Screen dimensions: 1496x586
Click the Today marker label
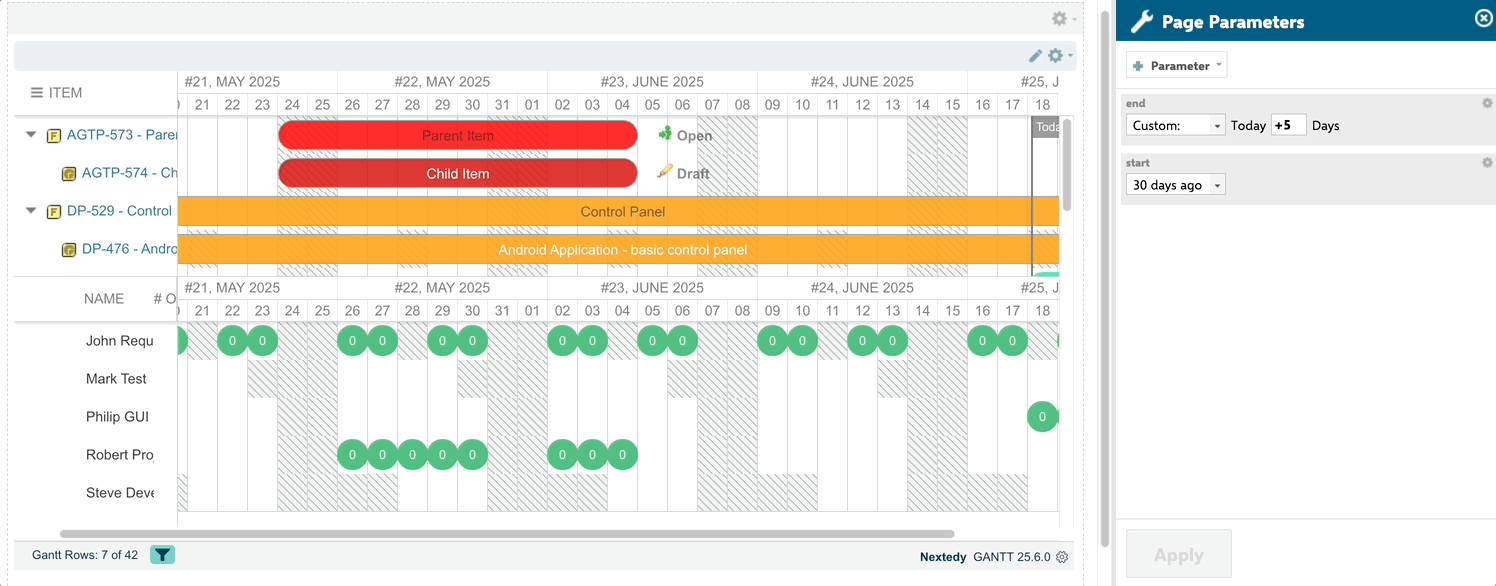pyautogui.click(x=1045, y=128)
